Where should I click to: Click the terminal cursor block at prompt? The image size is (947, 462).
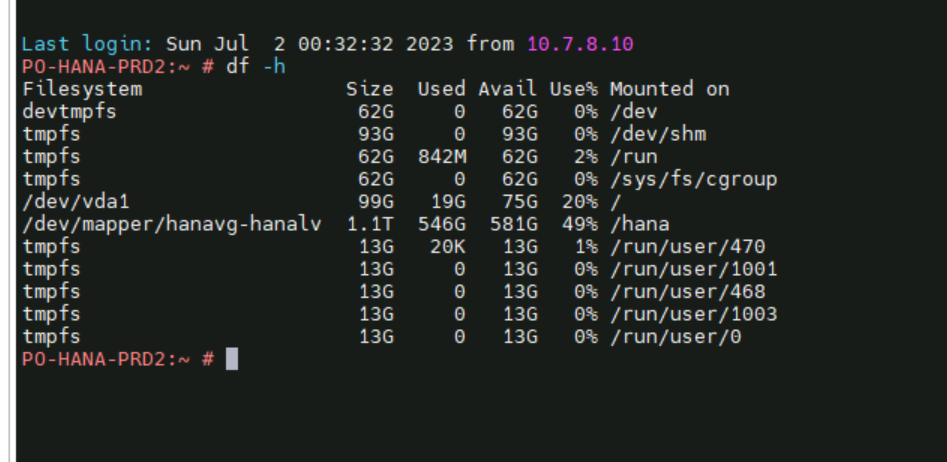click(x=232, y=359)
